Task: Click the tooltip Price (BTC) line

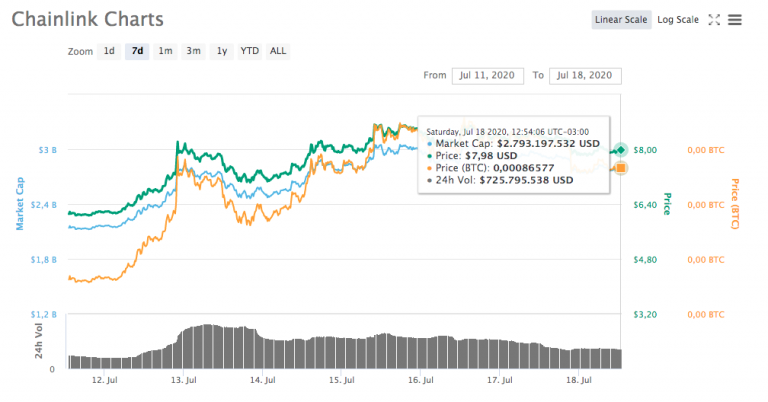Action: coord(490,168)
